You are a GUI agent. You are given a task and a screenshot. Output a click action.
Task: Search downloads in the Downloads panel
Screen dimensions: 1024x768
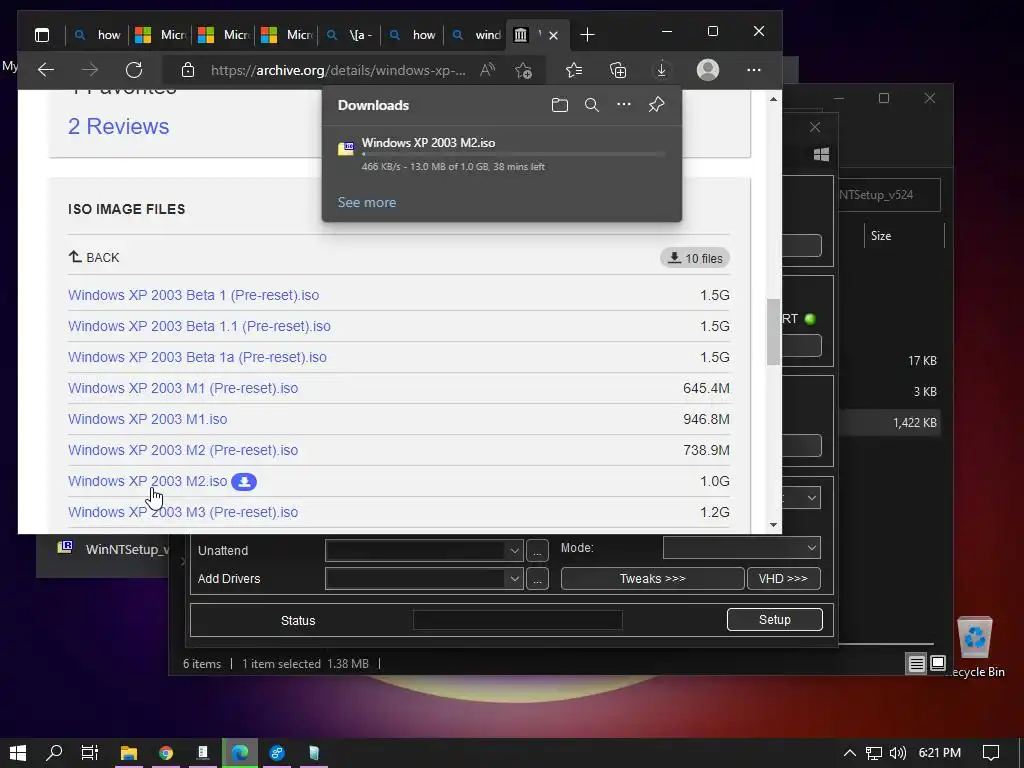click(592, 105)
